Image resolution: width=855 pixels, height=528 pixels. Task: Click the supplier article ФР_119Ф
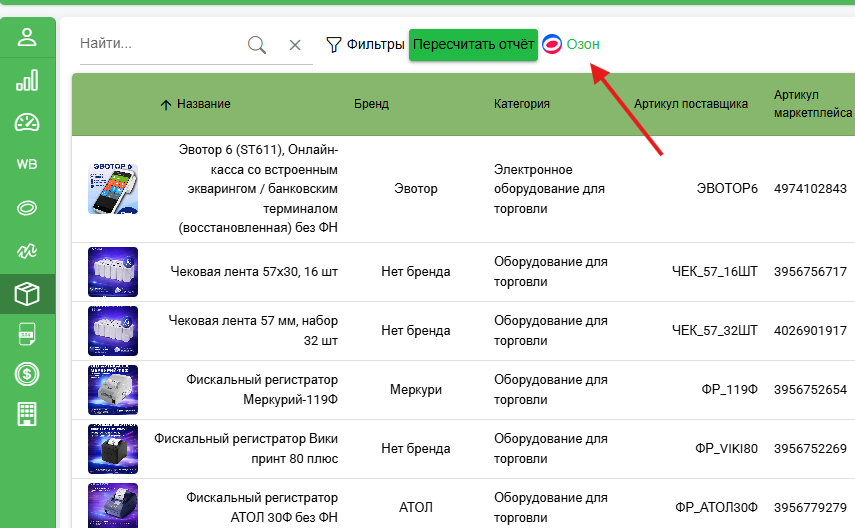click(x=729, y=389)
